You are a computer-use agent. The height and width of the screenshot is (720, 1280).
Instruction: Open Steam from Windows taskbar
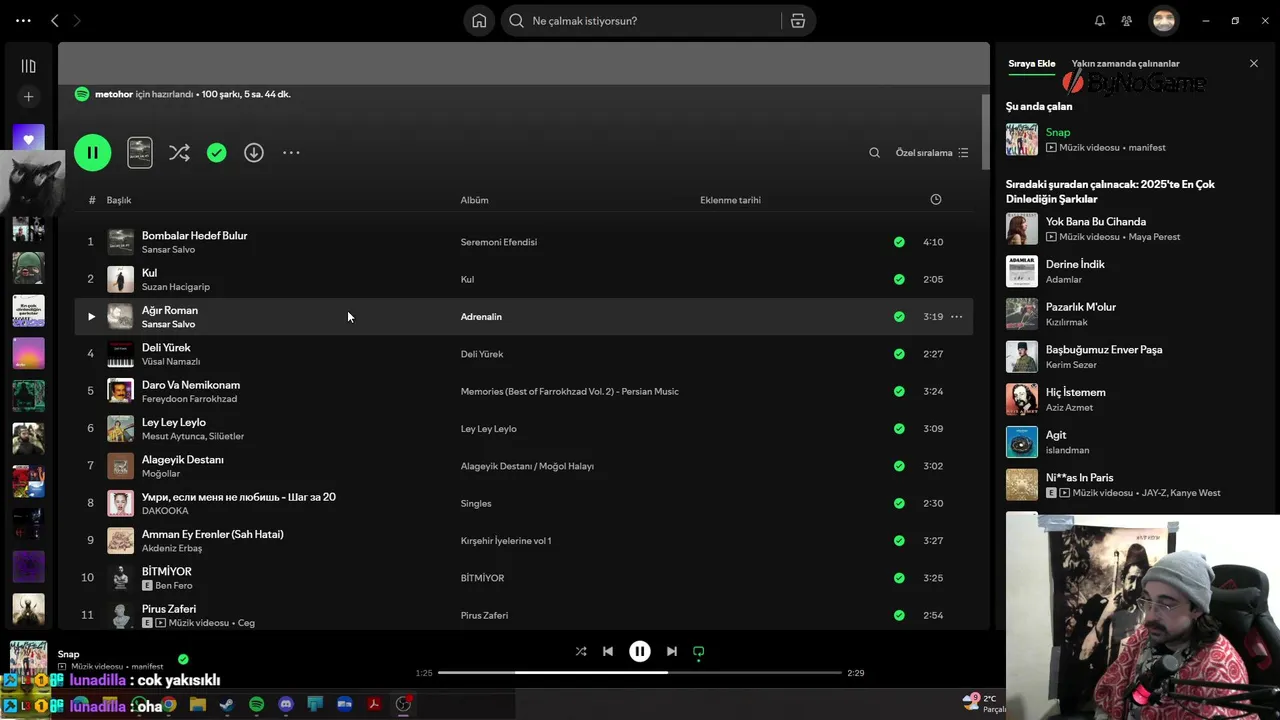(227, 705)
